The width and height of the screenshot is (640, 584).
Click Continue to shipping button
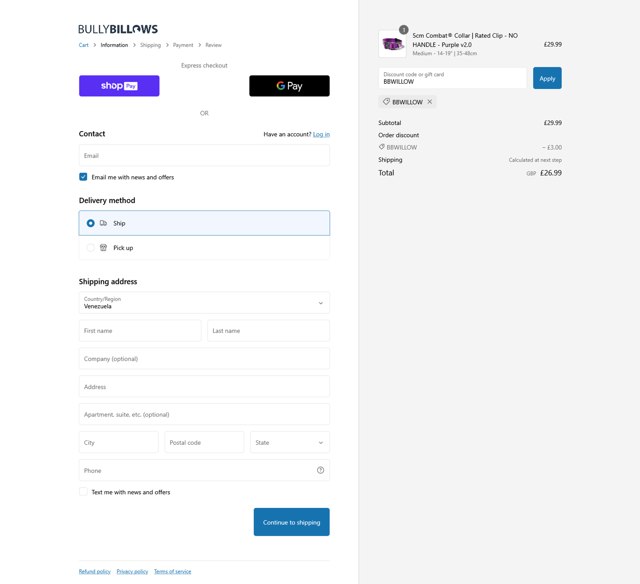[291, 522]
